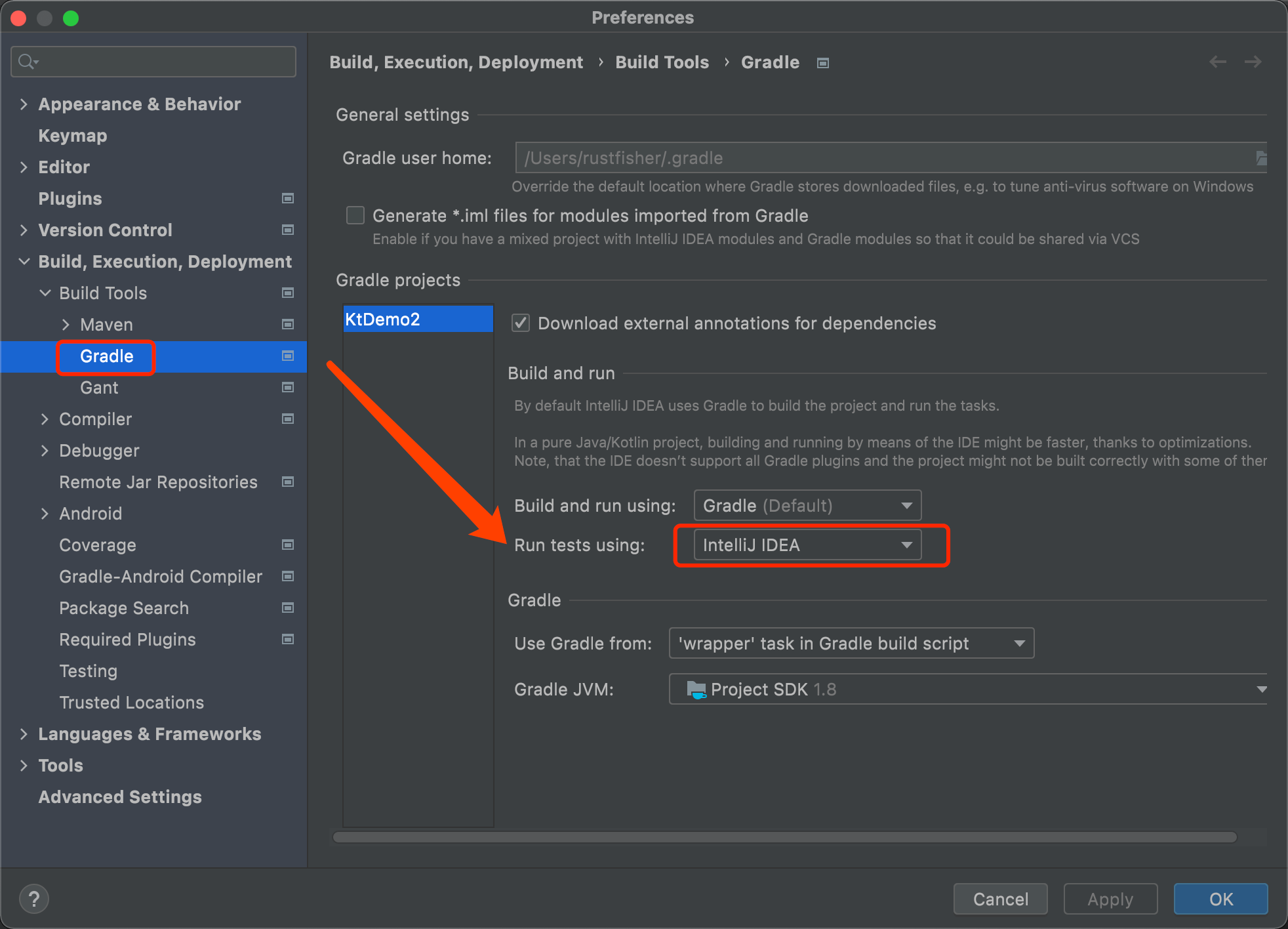Open the Gradle JVM dropdown
Viewport: 1288px width, 929px height.
pos(968,689)
